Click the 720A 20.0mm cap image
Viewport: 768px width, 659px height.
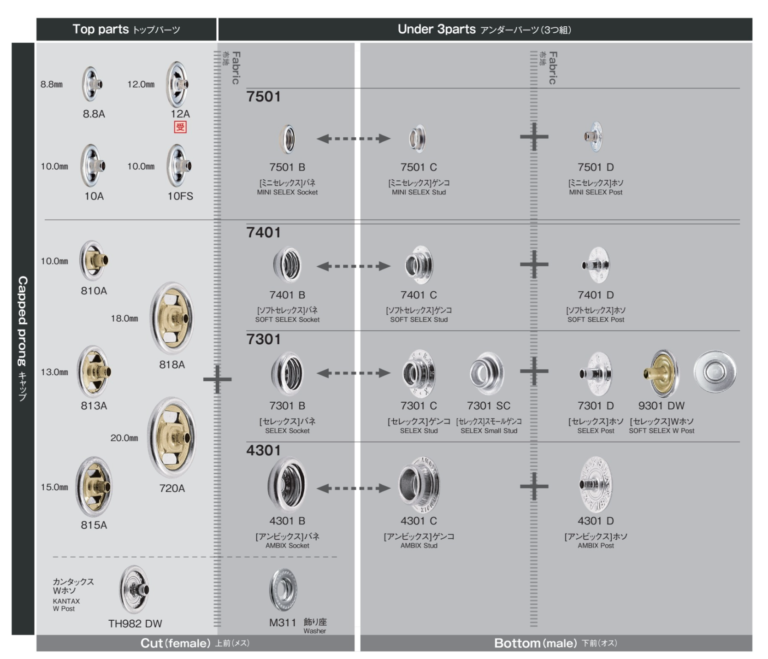(x=171, y=436)
